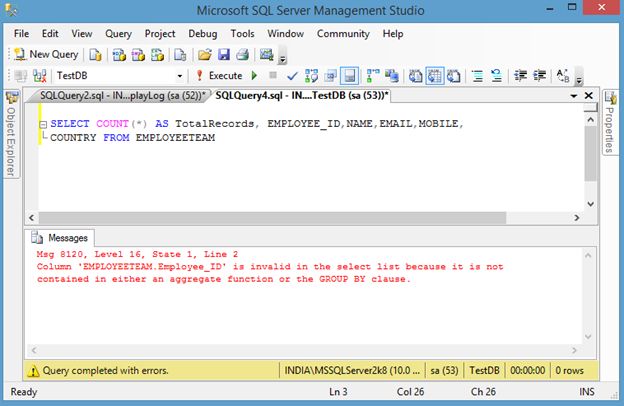Click the editor horizontal scroll left arrow
Screen dimensions: 624x406
pos(32,218)
